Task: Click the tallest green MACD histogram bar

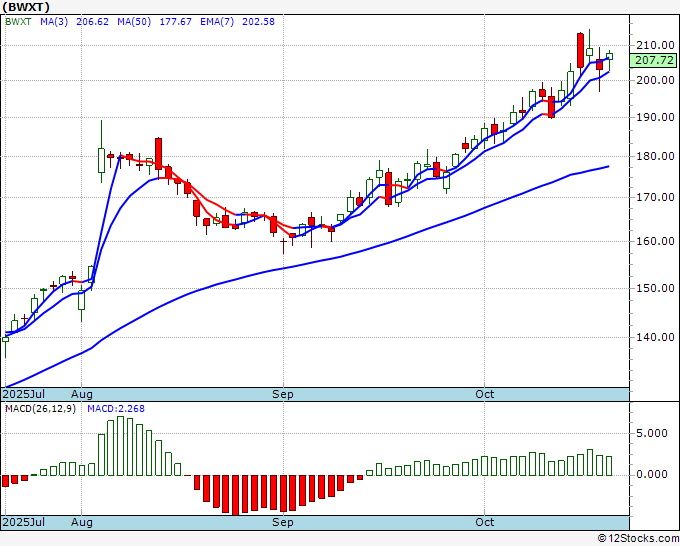Action: (121, 446)
